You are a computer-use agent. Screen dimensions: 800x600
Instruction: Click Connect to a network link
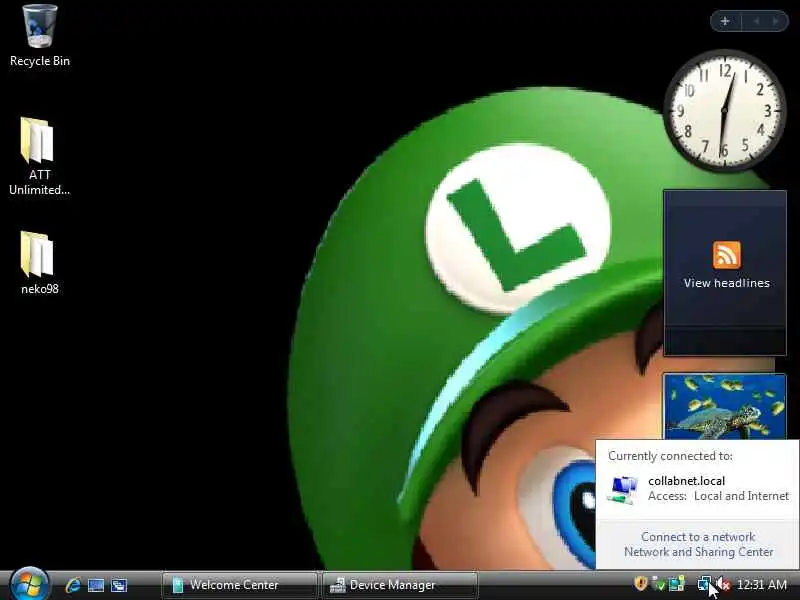pos(698,537)
